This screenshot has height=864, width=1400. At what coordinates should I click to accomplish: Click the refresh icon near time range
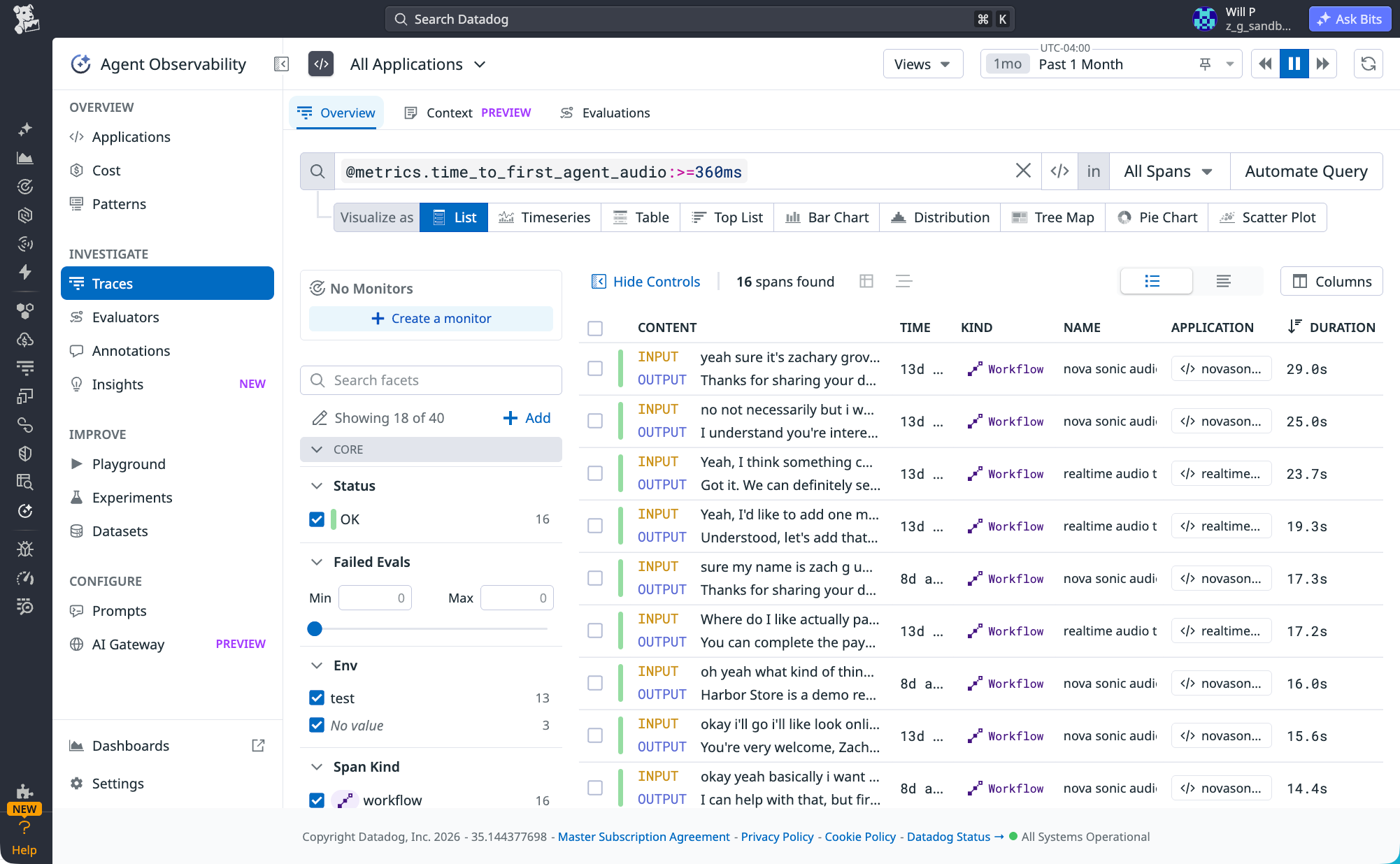(1369, 64)
